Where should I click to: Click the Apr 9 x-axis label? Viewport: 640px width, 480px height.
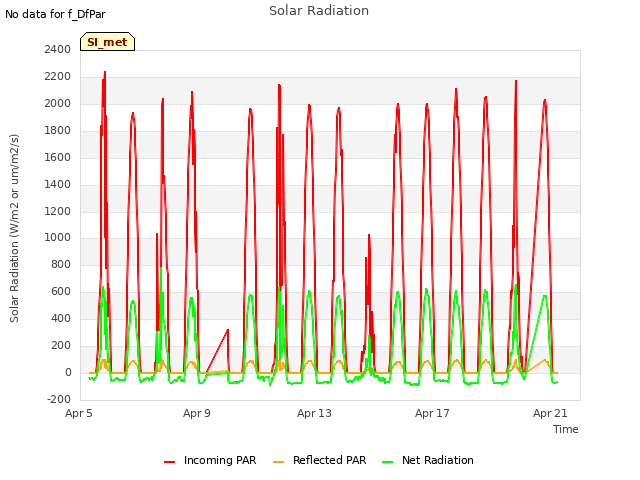point(197,413)
